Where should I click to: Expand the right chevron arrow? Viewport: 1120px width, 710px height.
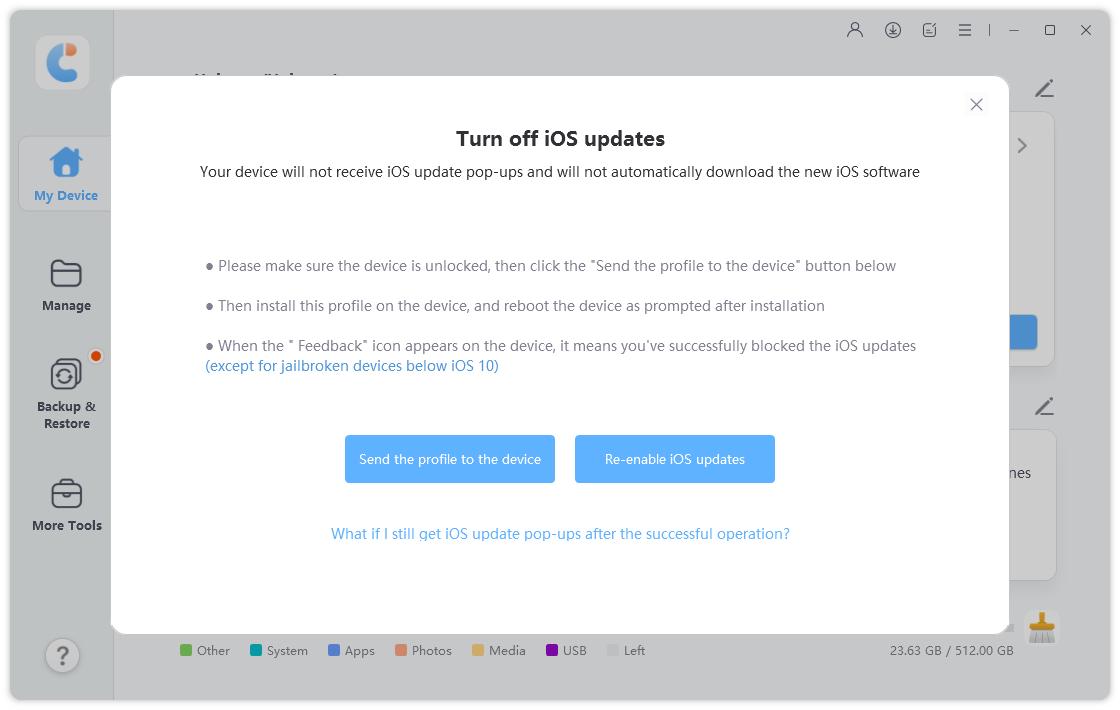[1022, 146]
